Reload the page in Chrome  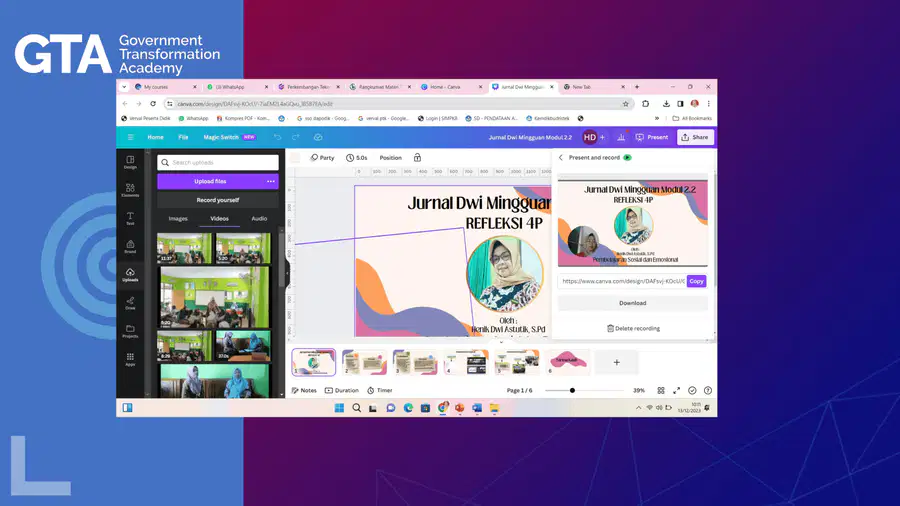153,104
